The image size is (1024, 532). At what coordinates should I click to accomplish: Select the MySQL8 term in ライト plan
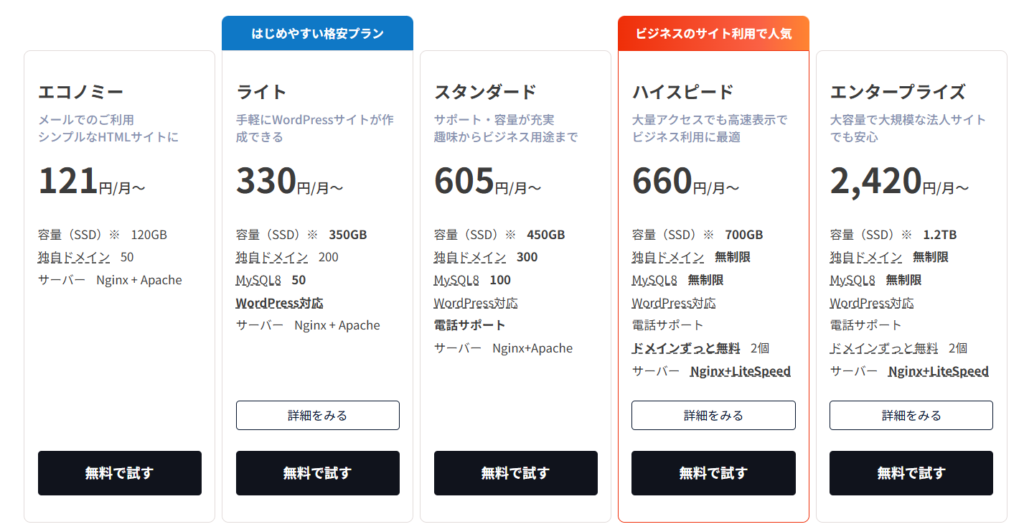point(258,280)
